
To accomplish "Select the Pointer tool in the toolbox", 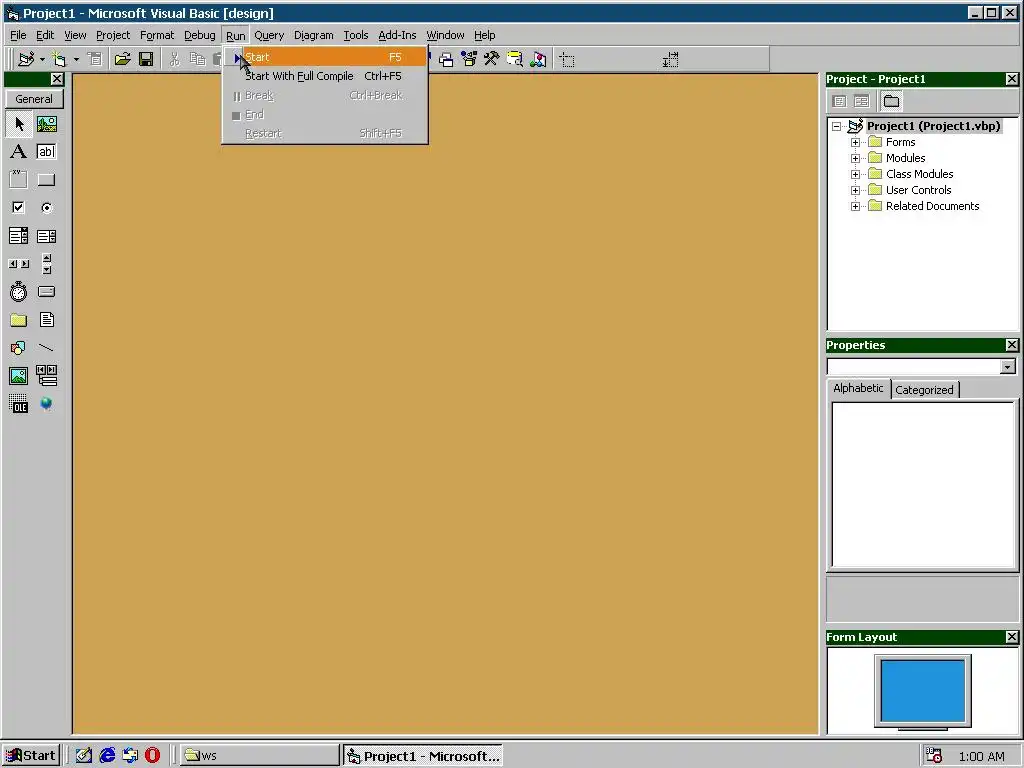I will tap(19, 124).
